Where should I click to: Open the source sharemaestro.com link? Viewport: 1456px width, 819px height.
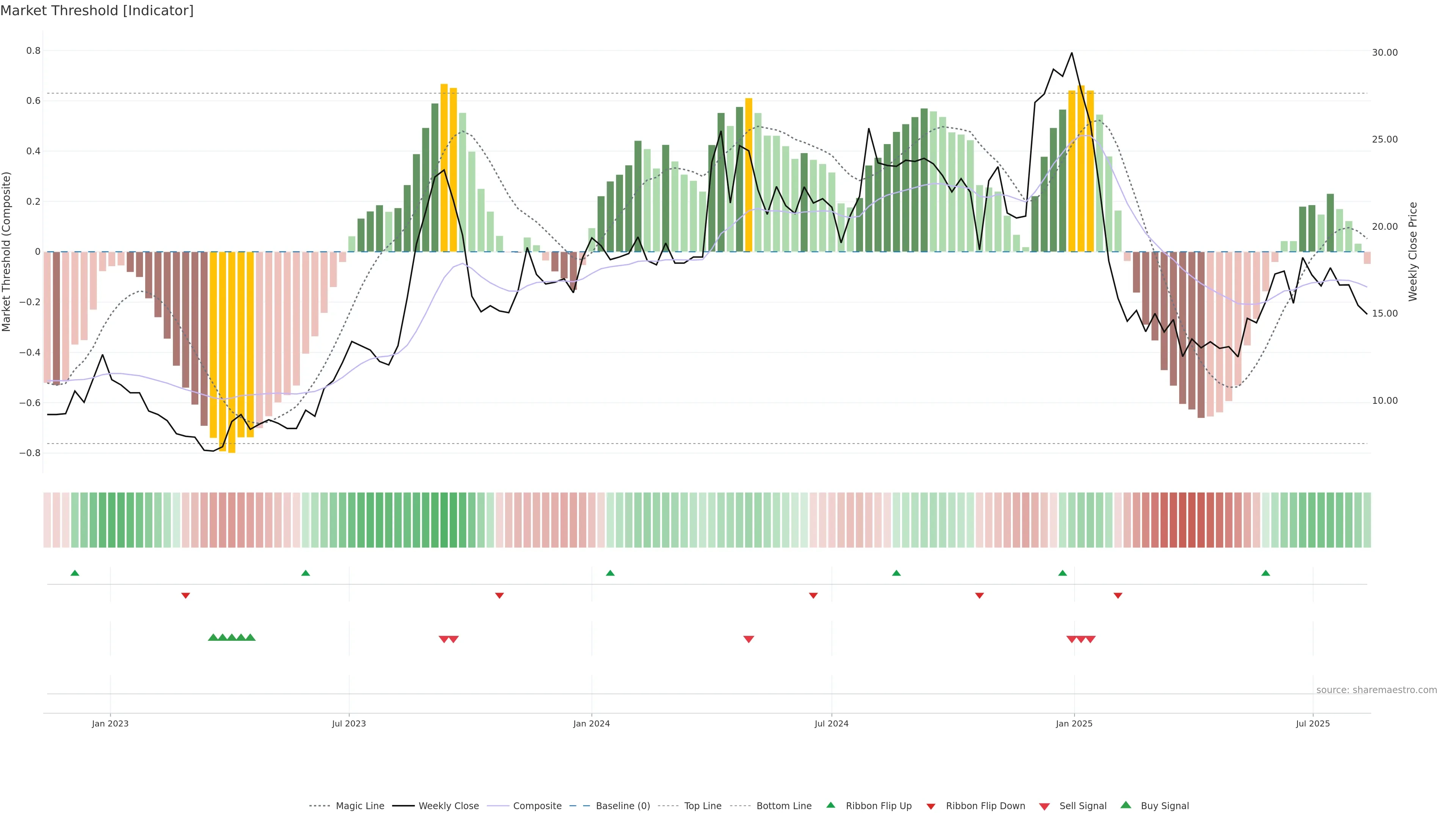pos(1376,690)
